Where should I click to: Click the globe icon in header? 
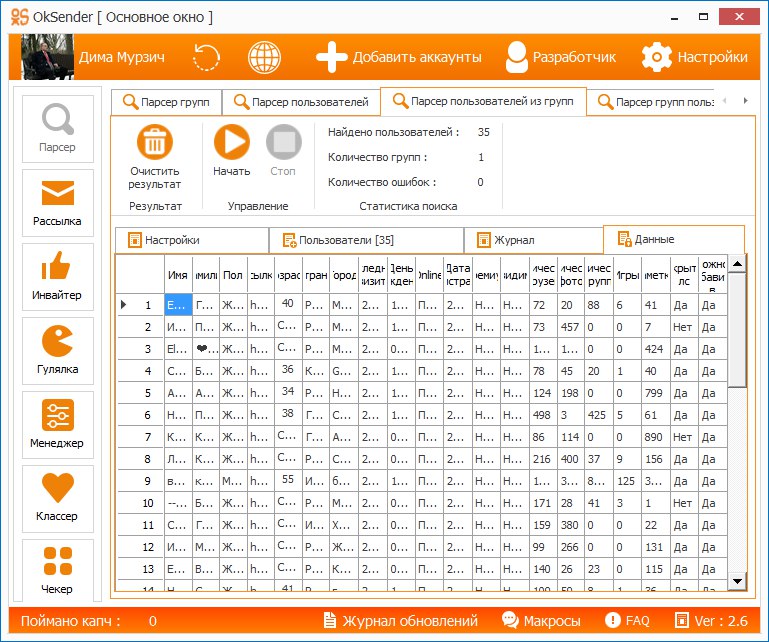(264, 57)
